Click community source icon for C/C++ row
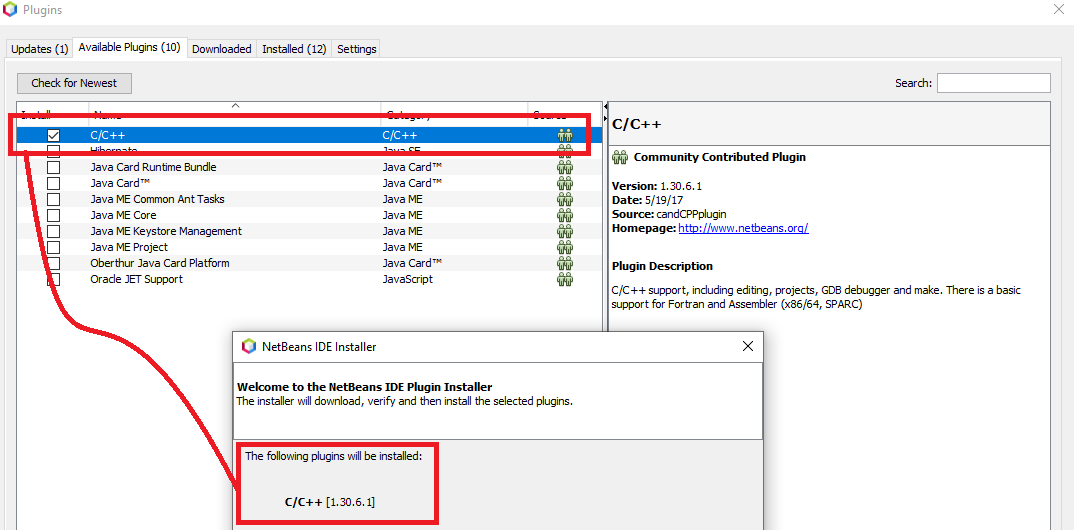 click(565, 136)
